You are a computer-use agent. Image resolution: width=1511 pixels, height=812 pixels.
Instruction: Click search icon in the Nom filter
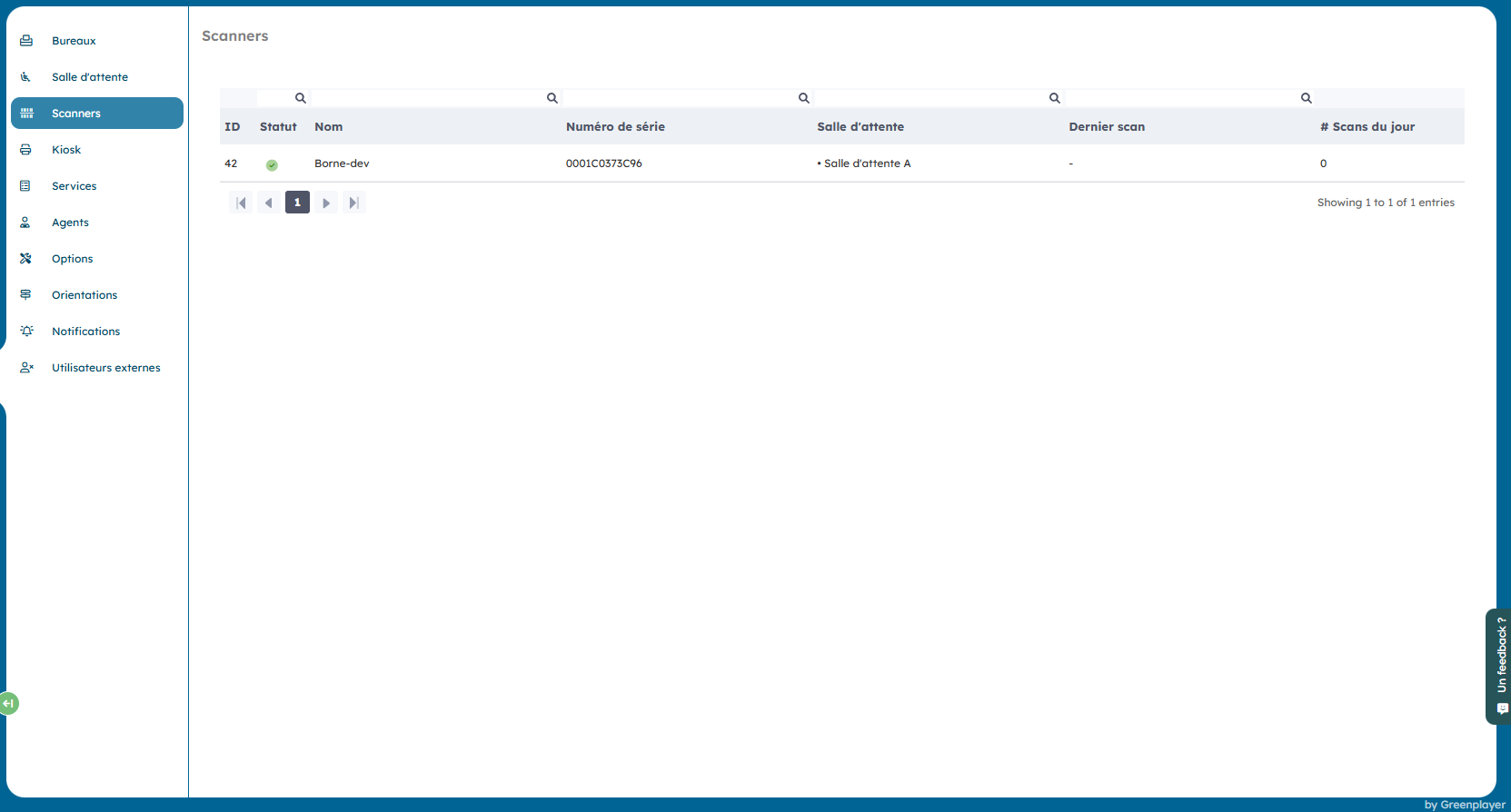coord(552,98)
